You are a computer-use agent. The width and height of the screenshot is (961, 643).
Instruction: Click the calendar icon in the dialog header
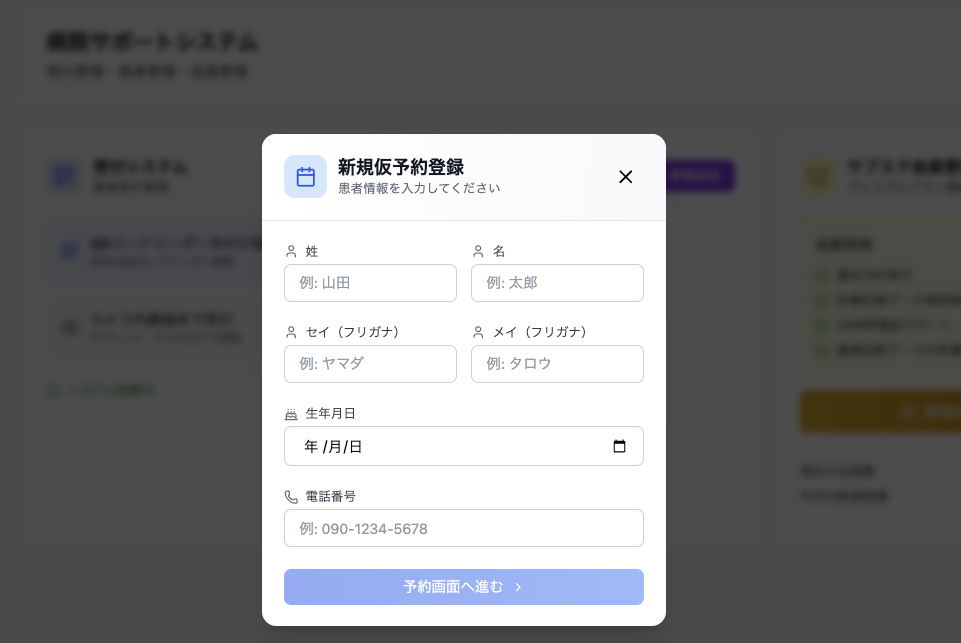click(x=305, y=176)
